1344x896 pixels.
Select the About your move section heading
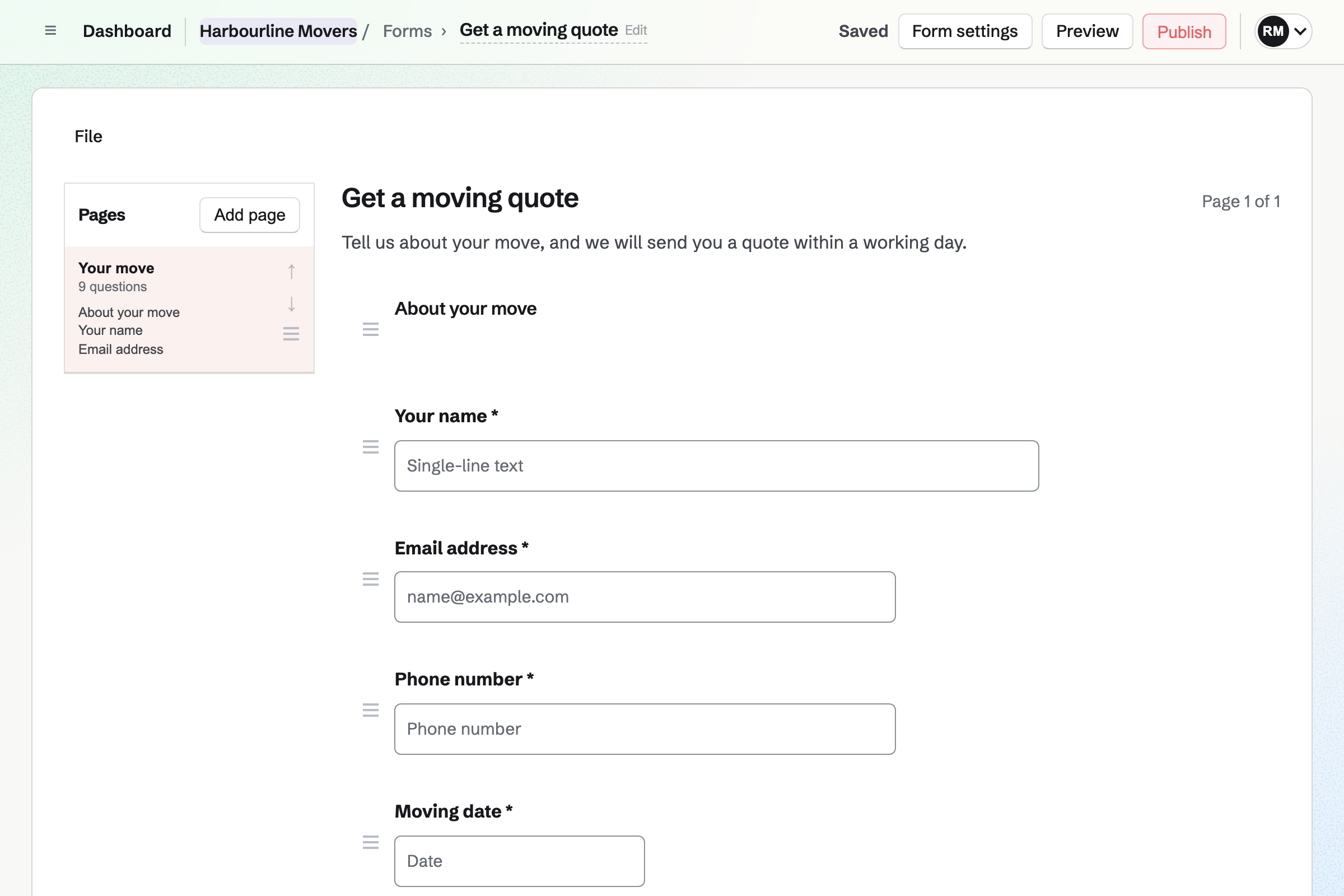click(466, 309)
